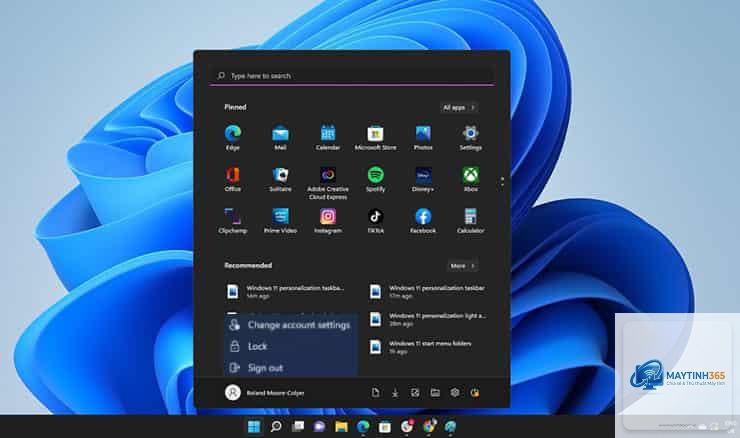
Task: Open the Edge app from pinned apps
Action: coord(233,137)
